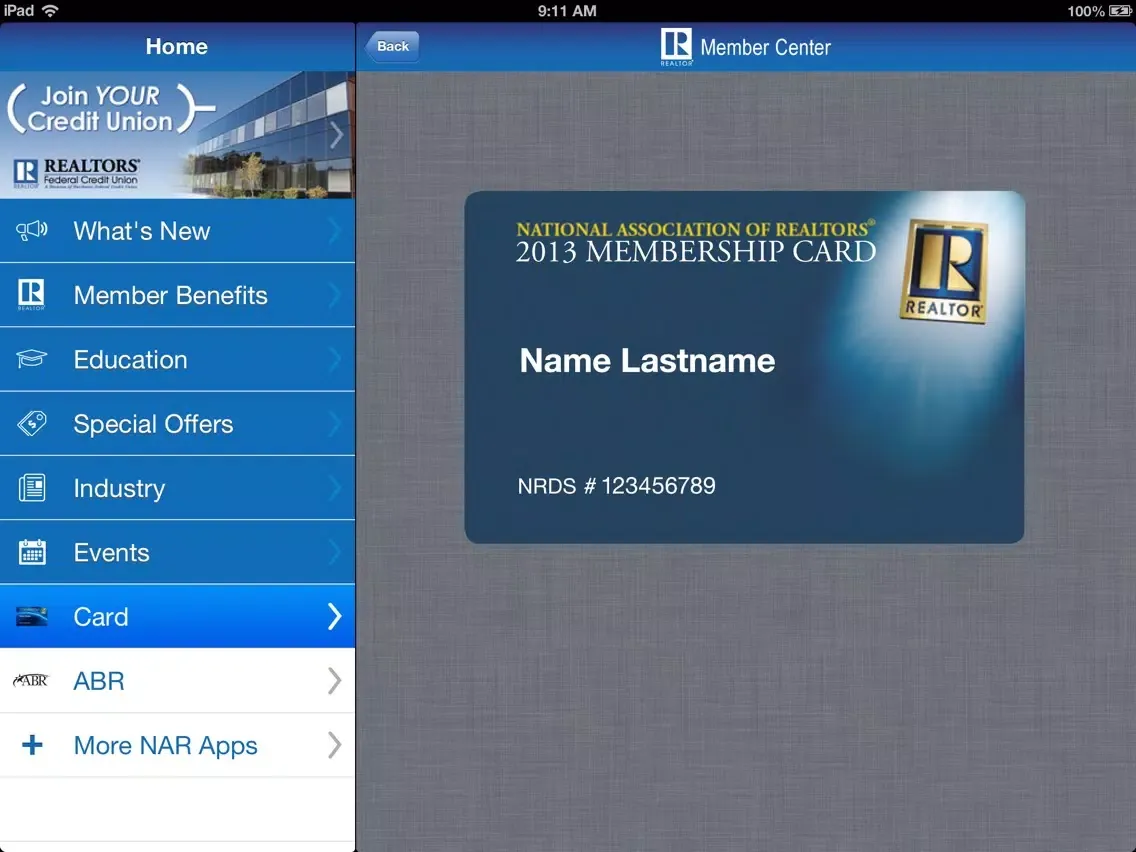
Task: Tap the Home title in sidebar header
Action: pos(177,46)
